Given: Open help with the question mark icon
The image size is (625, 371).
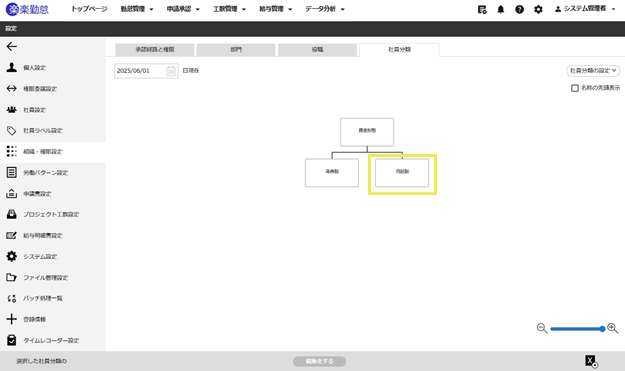Looking at the screenshot, I should click(519, 10).
